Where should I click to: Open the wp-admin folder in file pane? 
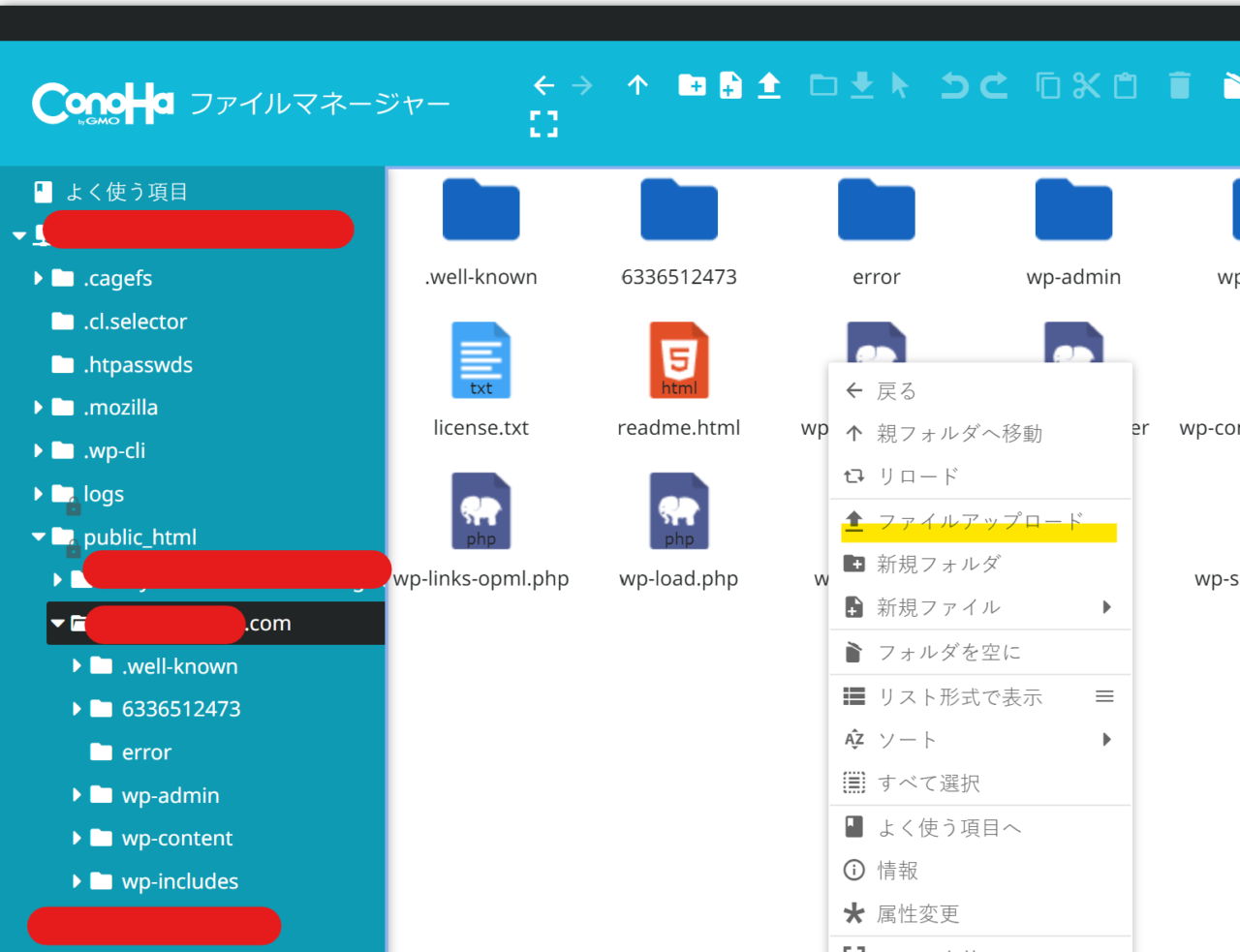click(x=1073, y=209)
